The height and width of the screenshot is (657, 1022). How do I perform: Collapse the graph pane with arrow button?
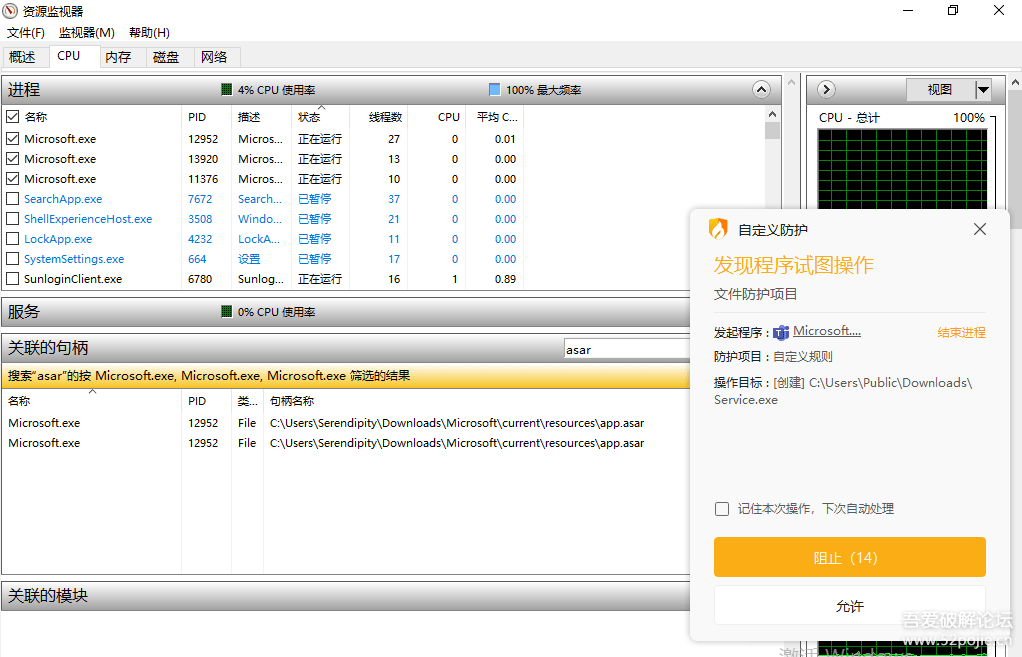826,89
